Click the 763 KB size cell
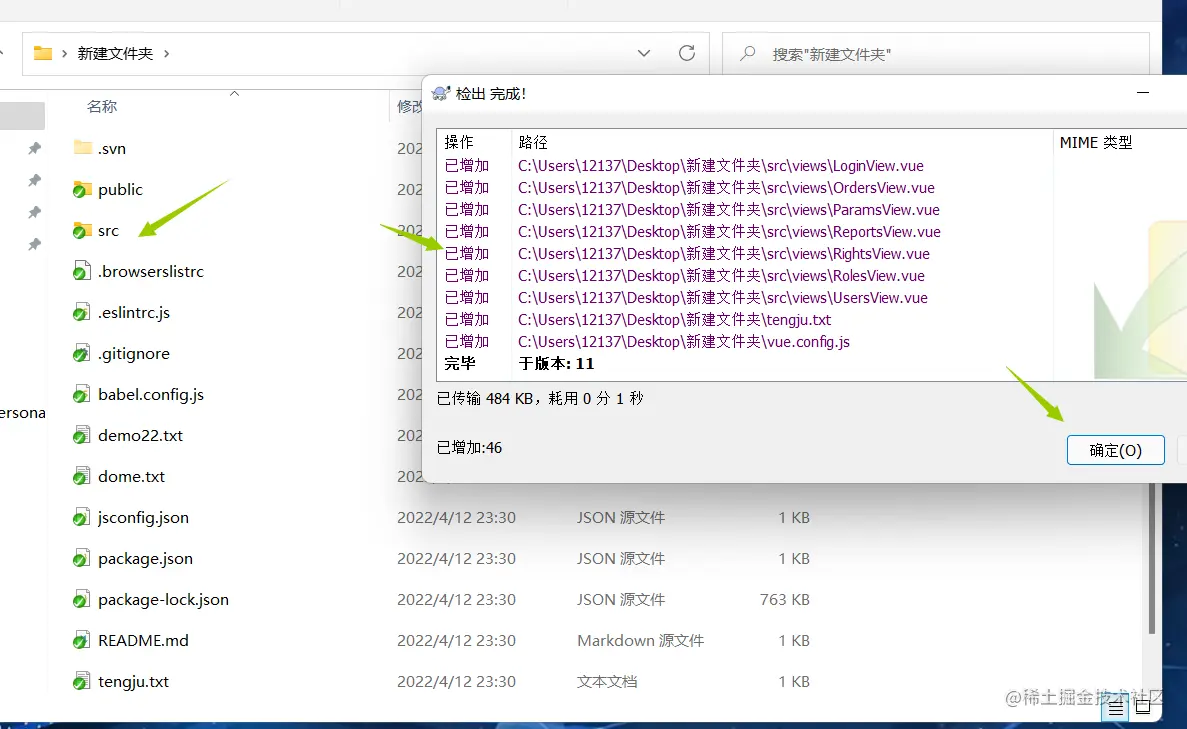 click(x=784, y=600)
